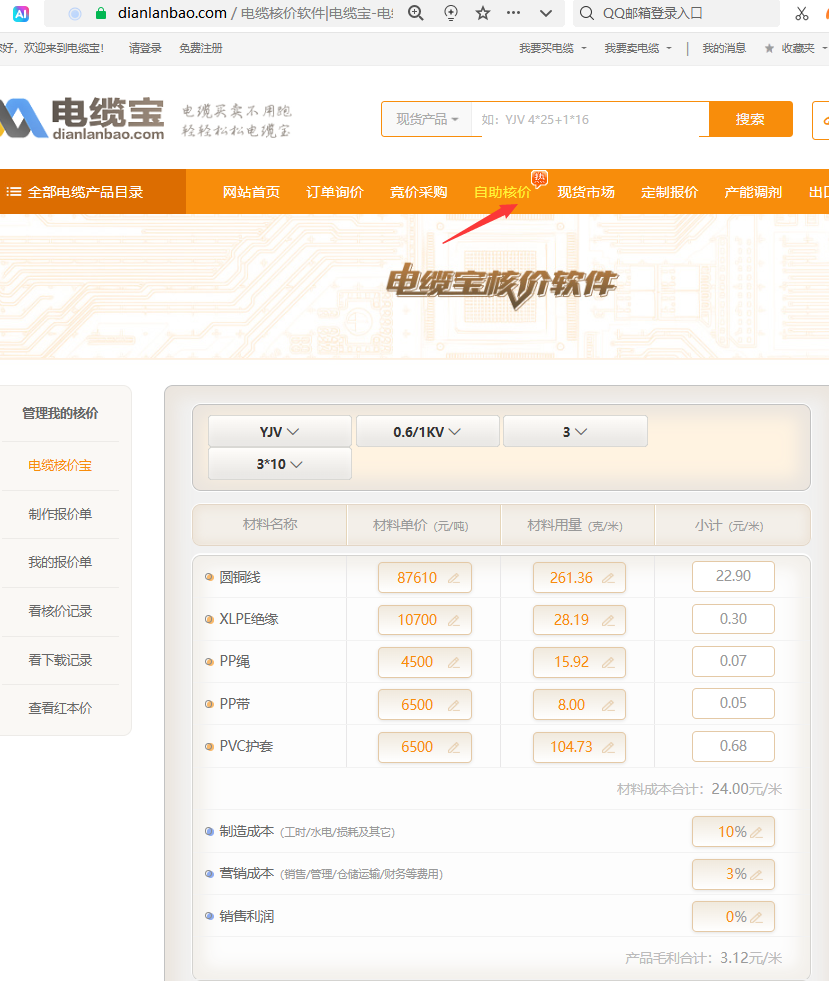The width and height of the screenshot is (829, 981).
Task: Select 电缆核价宝 in the sidebar
Action: click(x=60, y=465)
